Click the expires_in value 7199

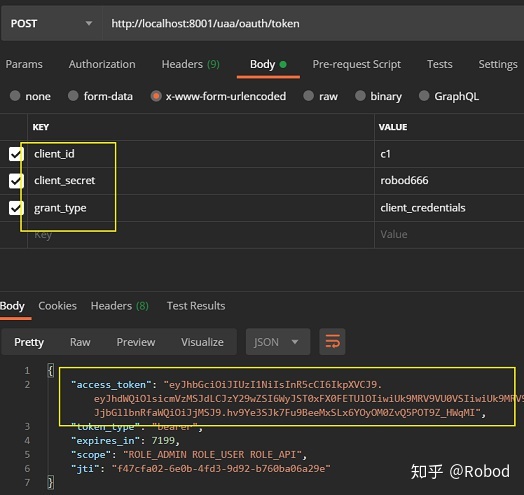point(163,441)
